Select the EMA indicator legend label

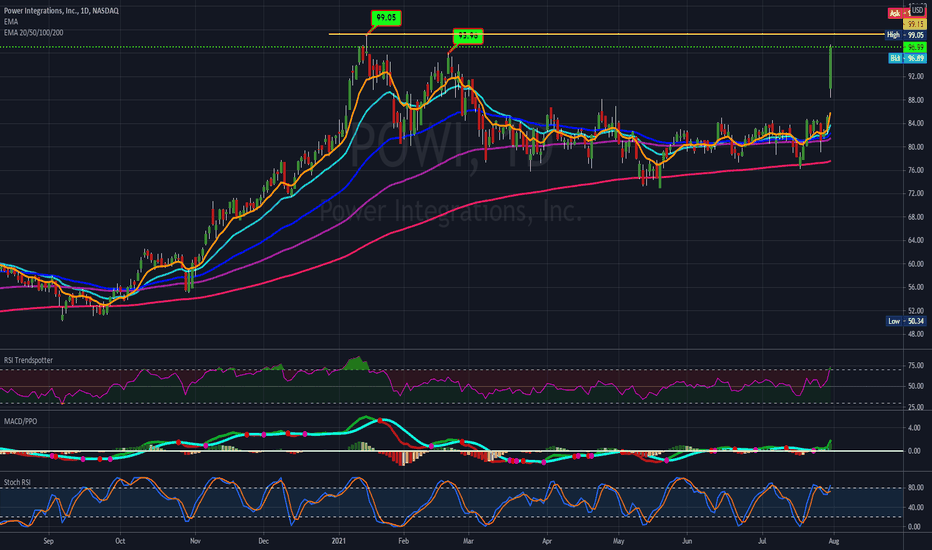click(x=11, y=21)
